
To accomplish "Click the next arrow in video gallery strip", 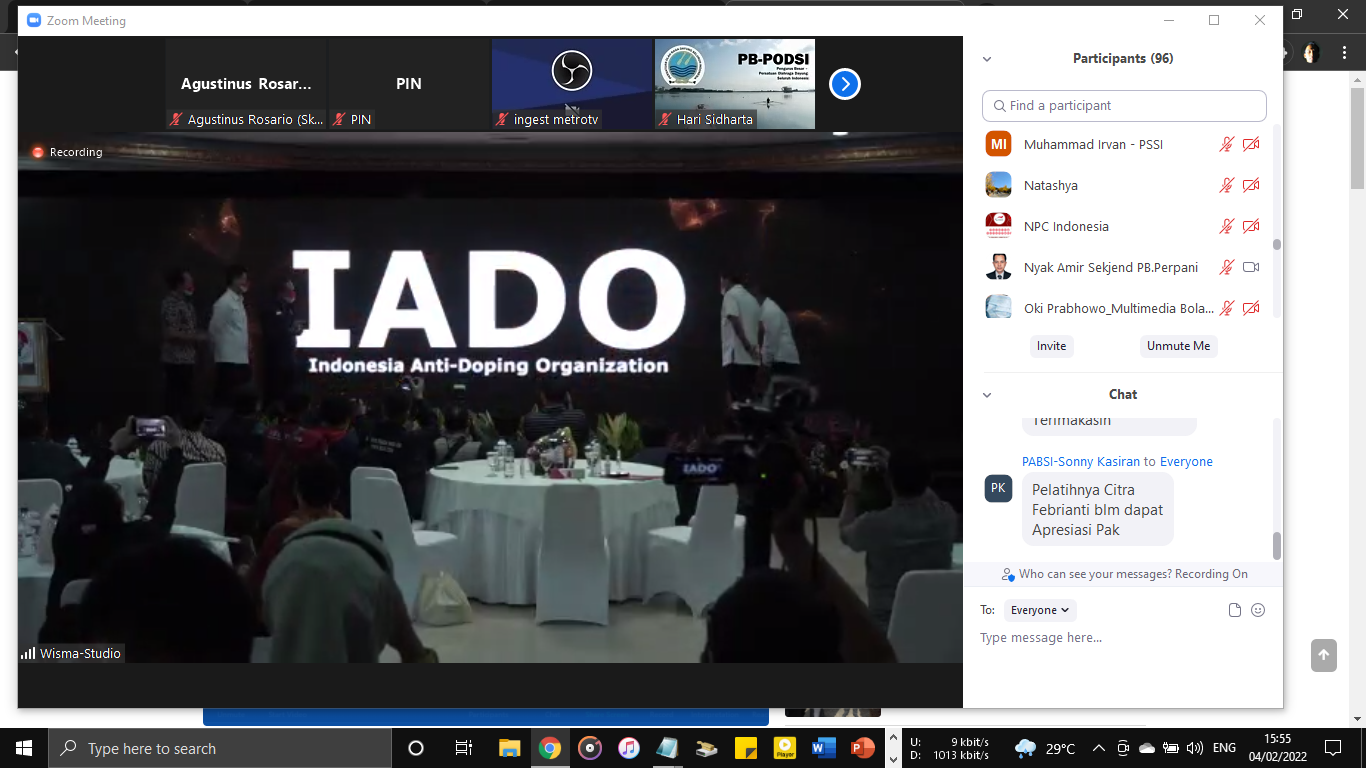I will (x=845, y=84).
